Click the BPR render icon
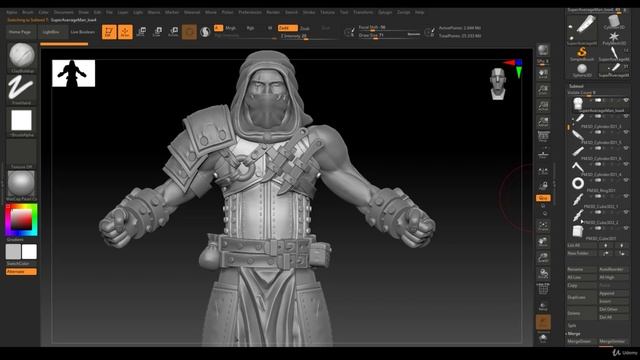This screenshot has width=640, height=360. (543, 51)
